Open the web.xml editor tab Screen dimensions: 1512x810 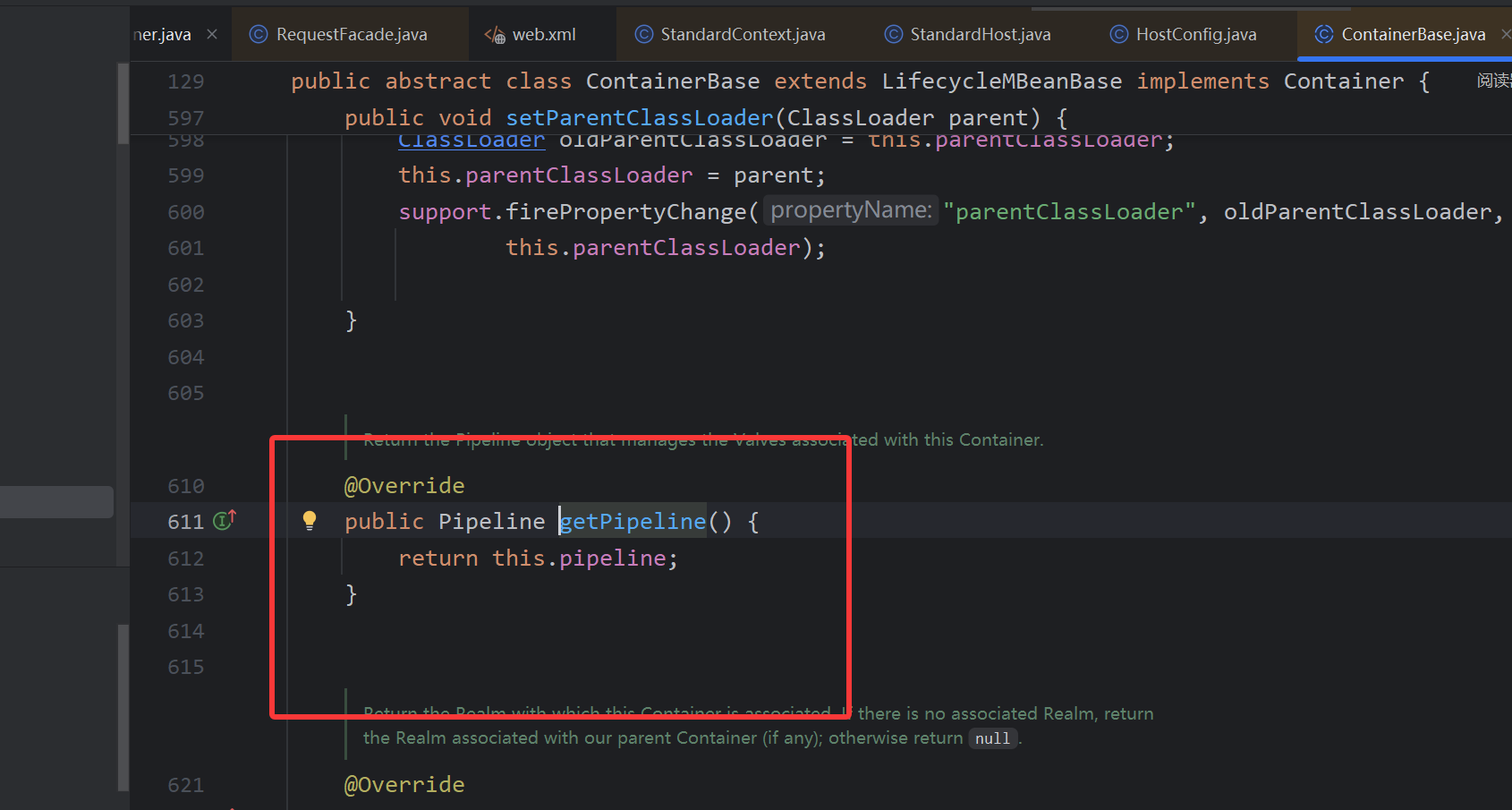(x=543, y=34)
